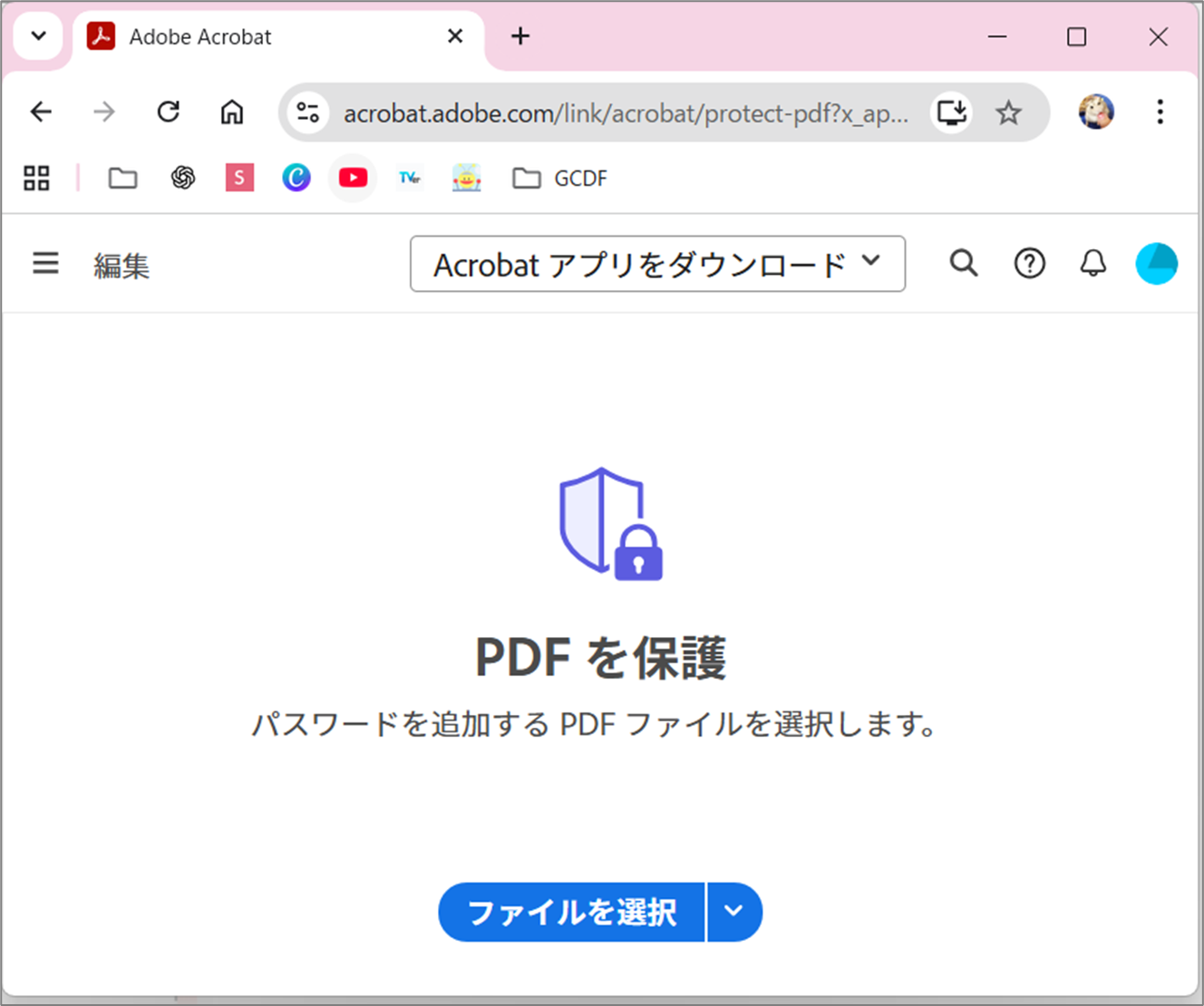The image size is (1204, 1006).
Task: Open the help question mark icon
Action: (1029, 264)
